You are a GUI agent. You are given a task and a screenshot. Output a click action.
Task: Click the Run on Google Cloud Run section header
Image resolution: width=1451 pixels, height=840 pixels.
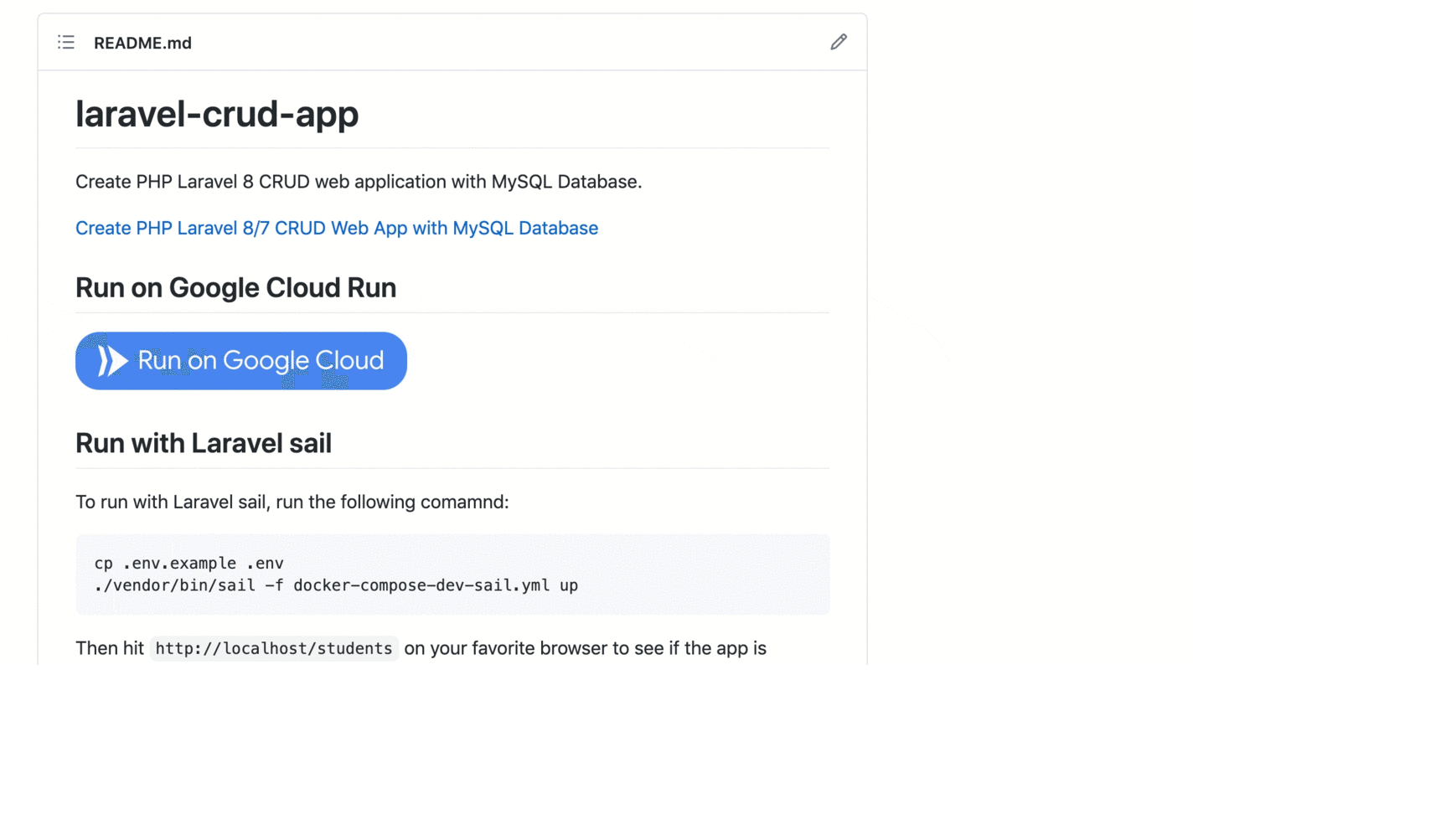pyautogui.click(x=235, y=287)
